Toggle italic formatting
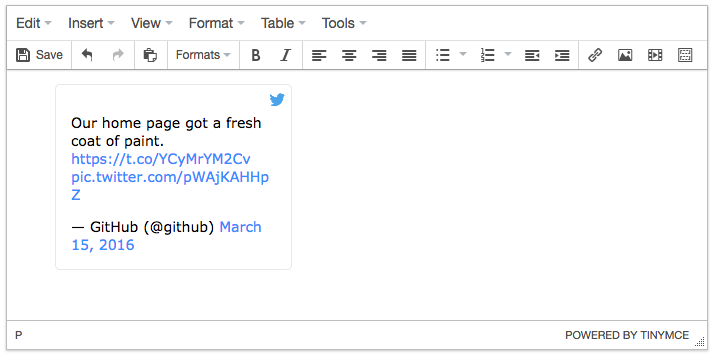Viewport: 716px width, 360px height. (x=285, y=55)
